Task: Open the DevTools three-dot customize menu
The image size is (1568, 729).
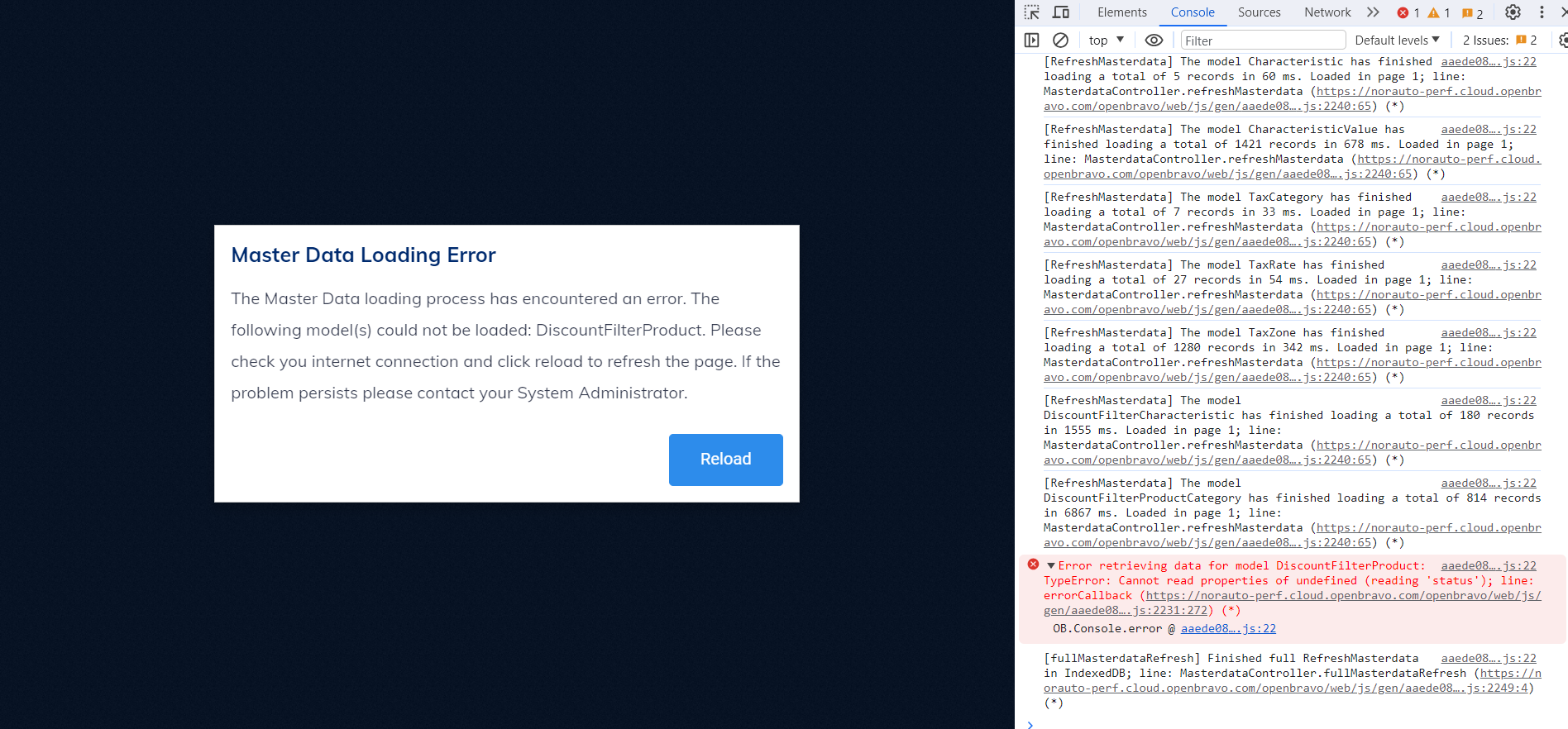Action: click(x=1542, y=12)
